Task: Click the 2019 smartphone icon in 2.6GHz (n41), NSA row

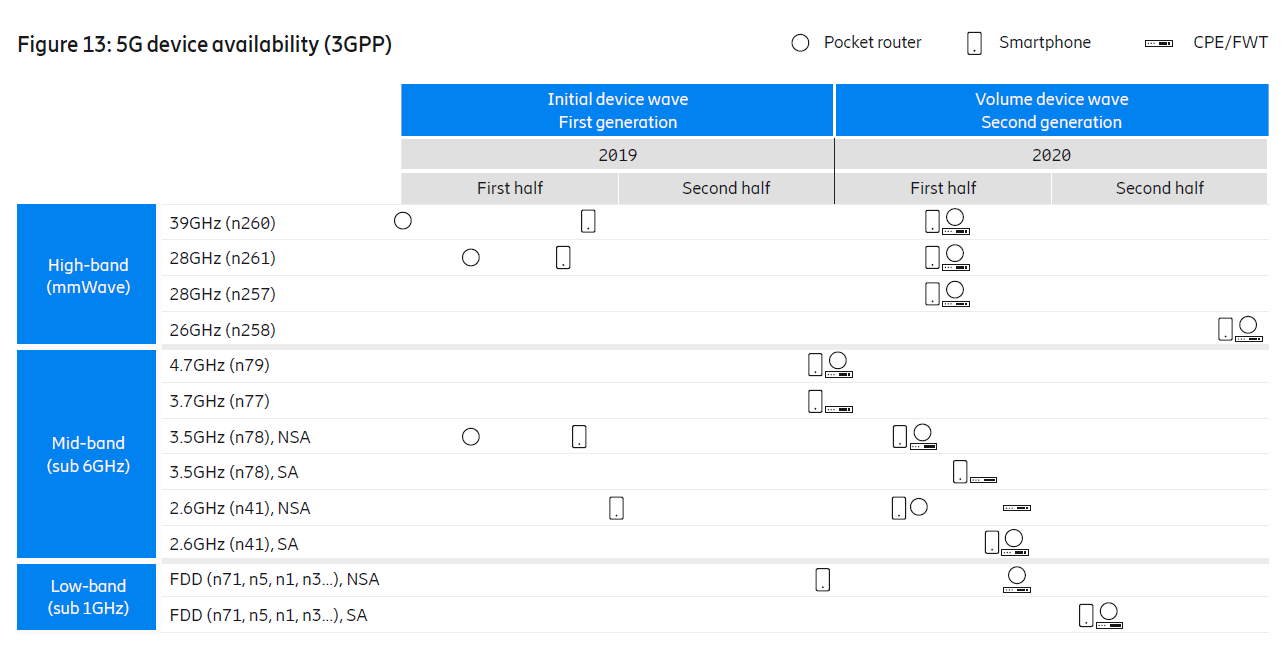Action: pyautogui.click(x=616, y=508)
